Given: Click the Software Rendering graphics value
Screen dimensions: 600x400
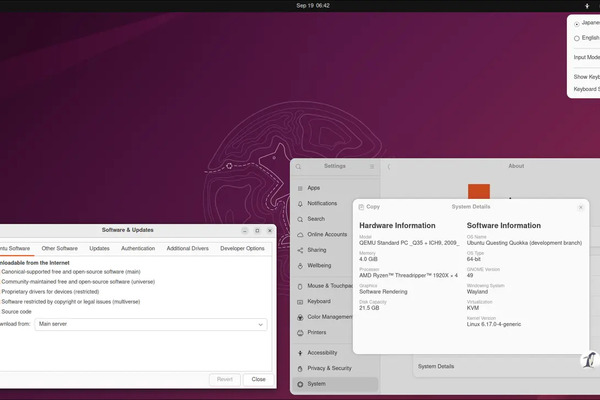Looking at the screenshot, I should click(383, 292).
